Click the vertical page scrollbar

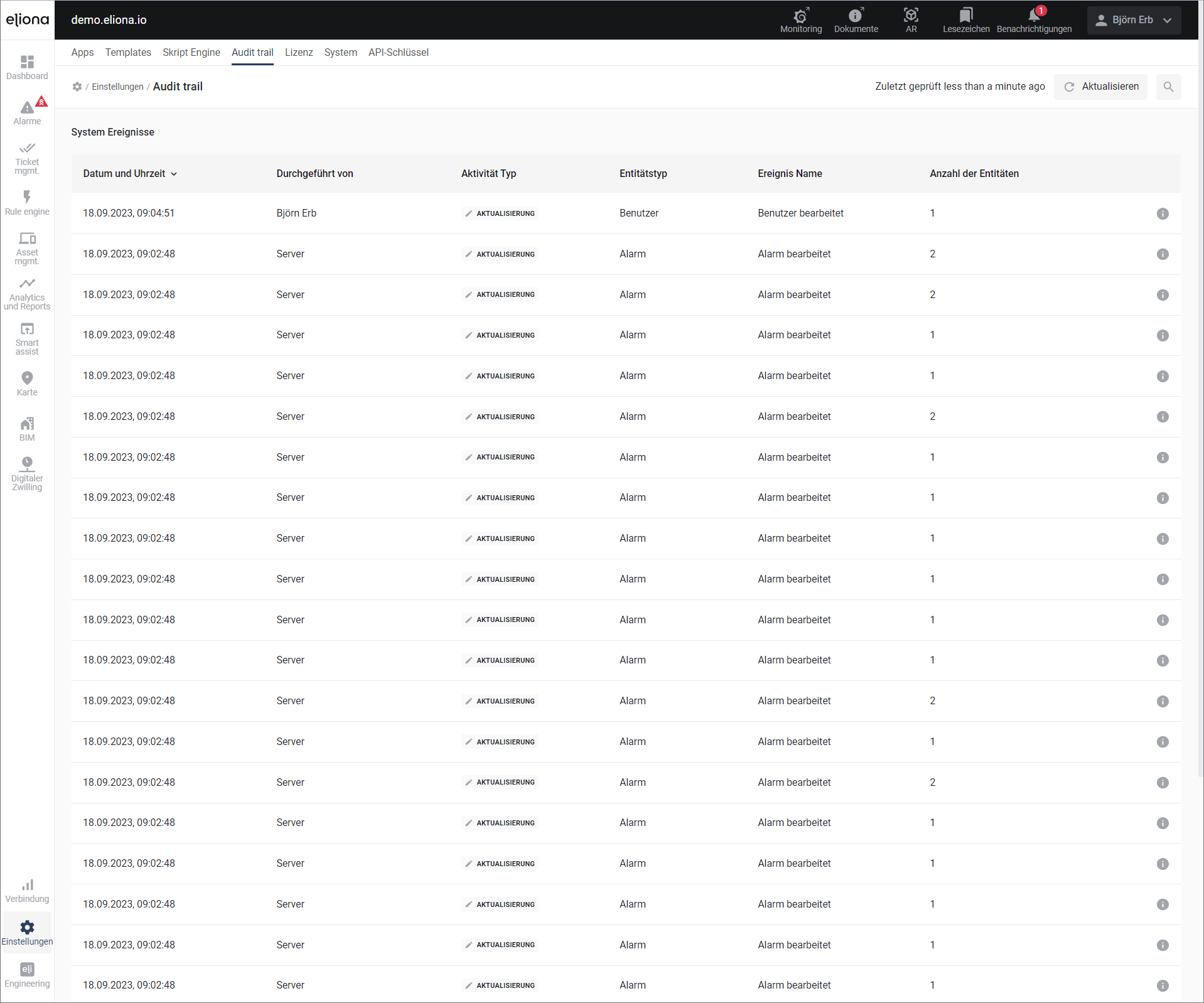pos(1200,408)
